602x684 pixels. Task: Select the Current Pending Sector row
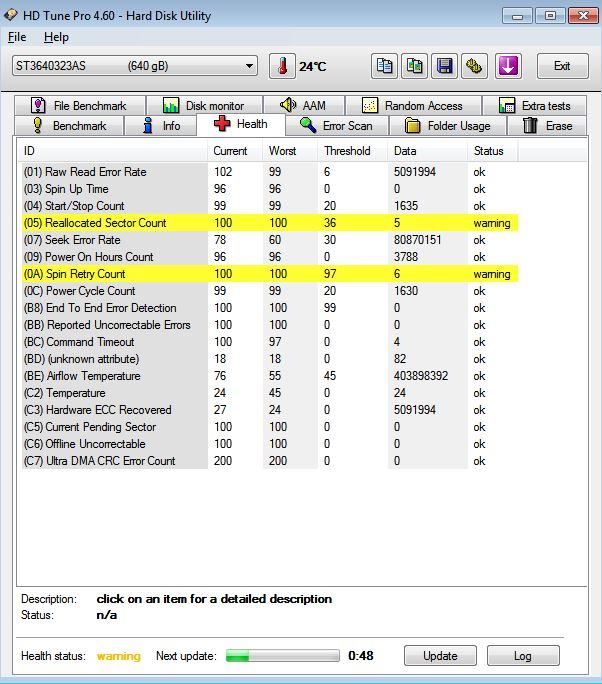pyautogui.click(x=270, y=427)
